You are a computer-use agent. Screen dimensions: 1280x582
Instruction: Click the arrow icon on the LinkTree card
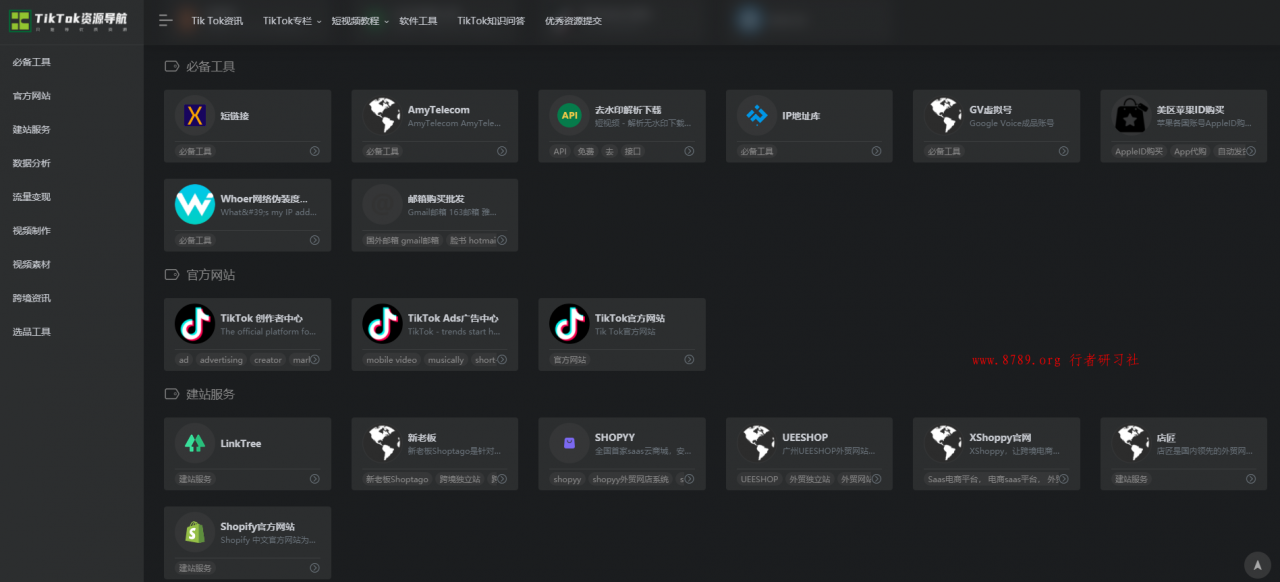[x=314, y=479]
